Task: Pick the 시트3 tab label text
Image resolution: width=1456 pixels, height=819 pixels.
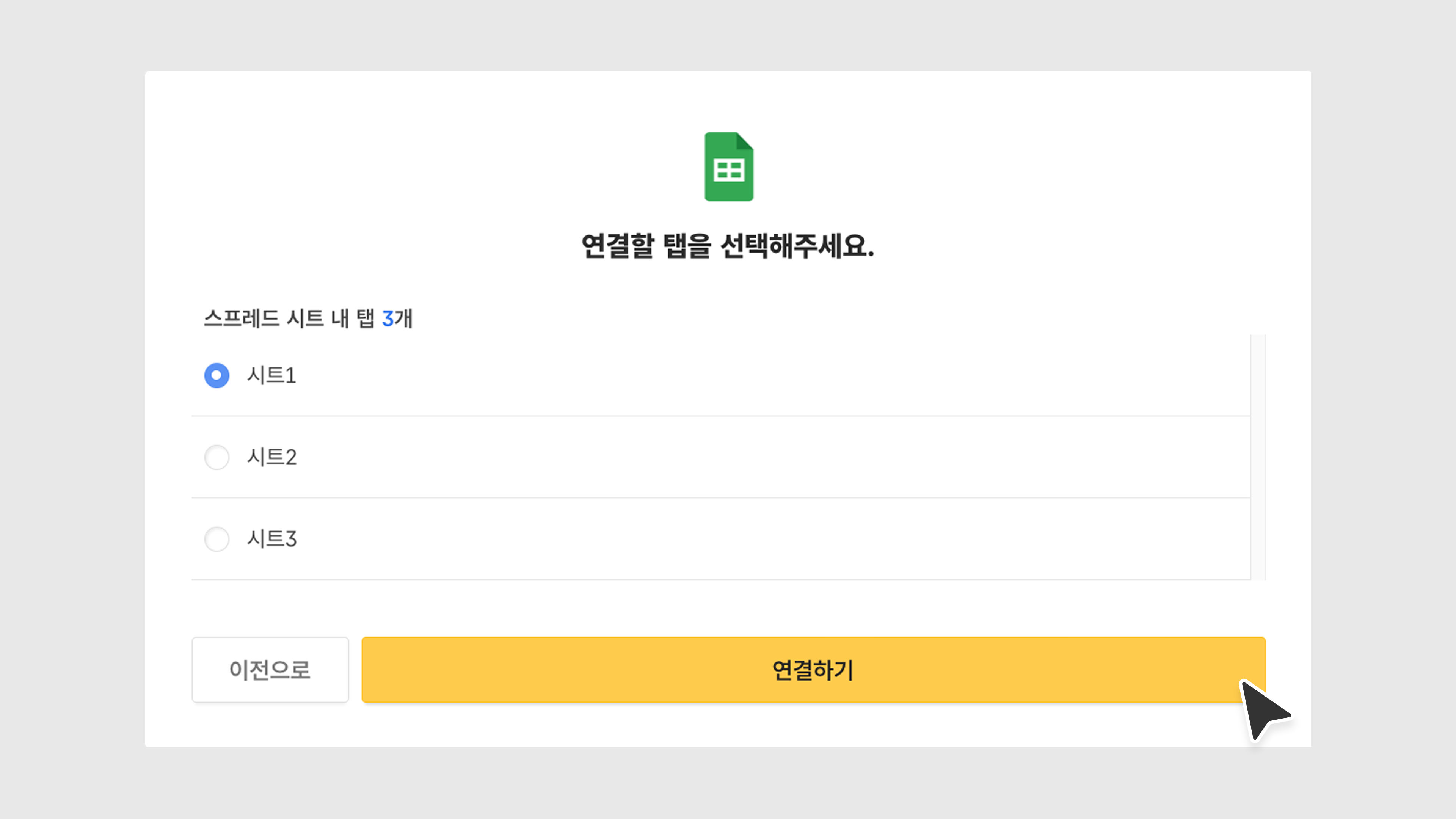Action: [x=271, y=539]
